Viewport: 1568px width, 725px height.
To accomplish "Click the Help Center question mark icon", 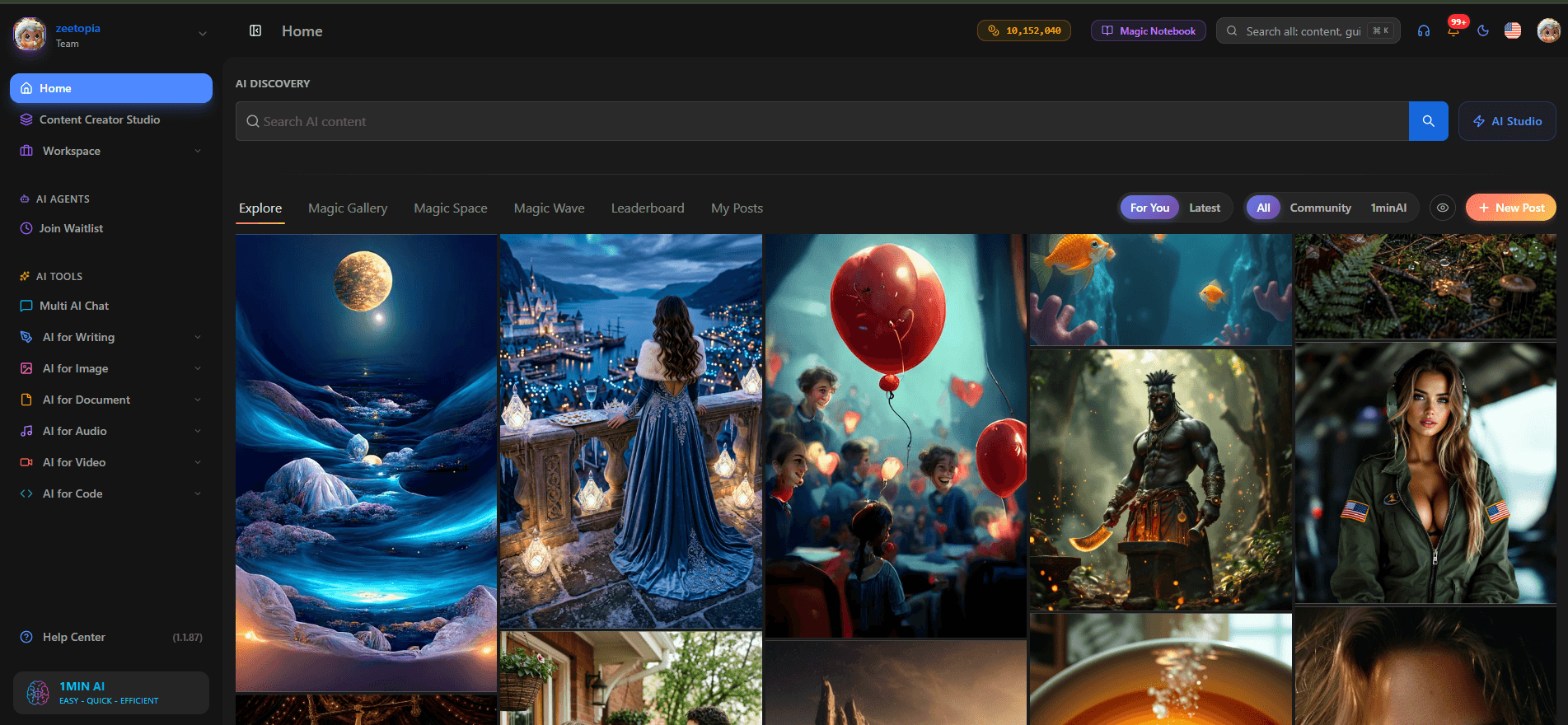I will pos(26,637).
